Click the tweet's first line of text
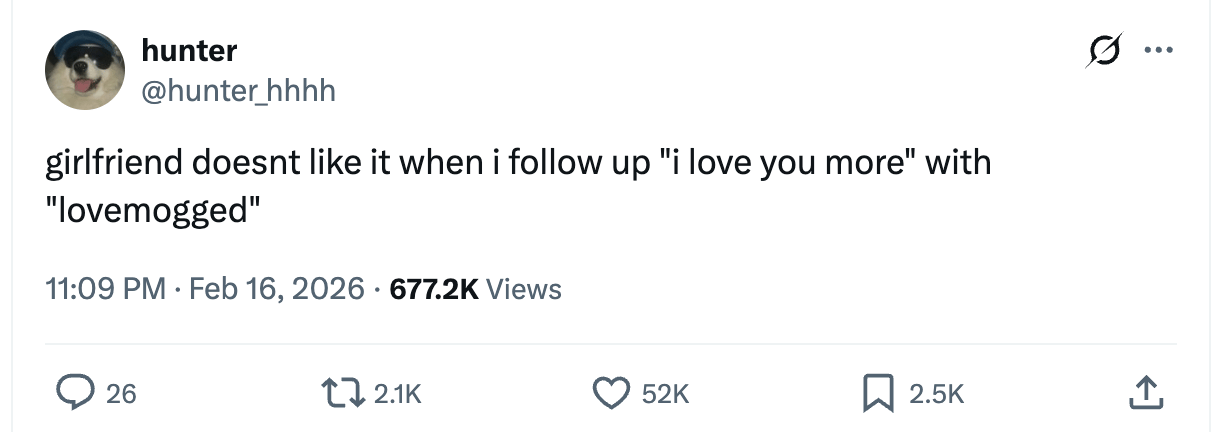The image size is (1222, 432). (519, 163)
